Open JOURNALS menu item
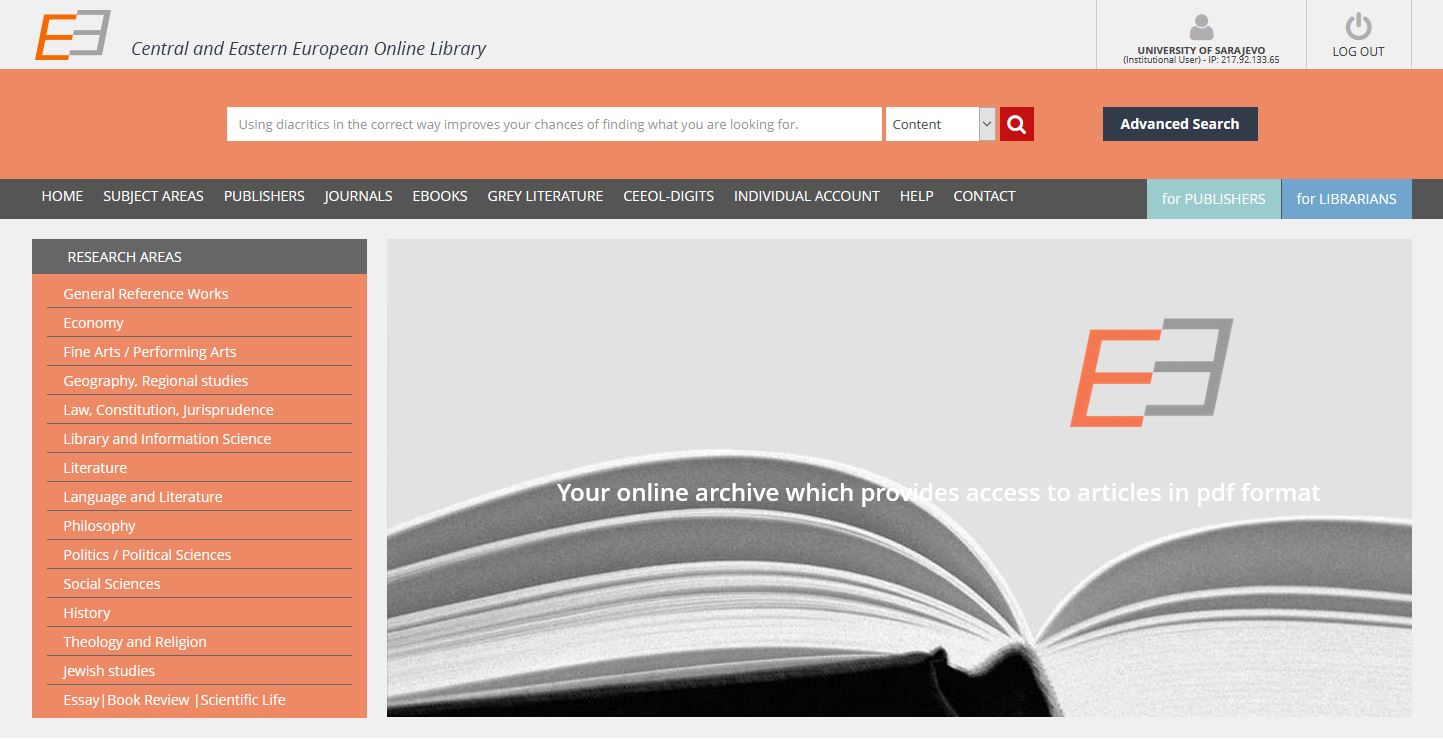 pos(358,197)
